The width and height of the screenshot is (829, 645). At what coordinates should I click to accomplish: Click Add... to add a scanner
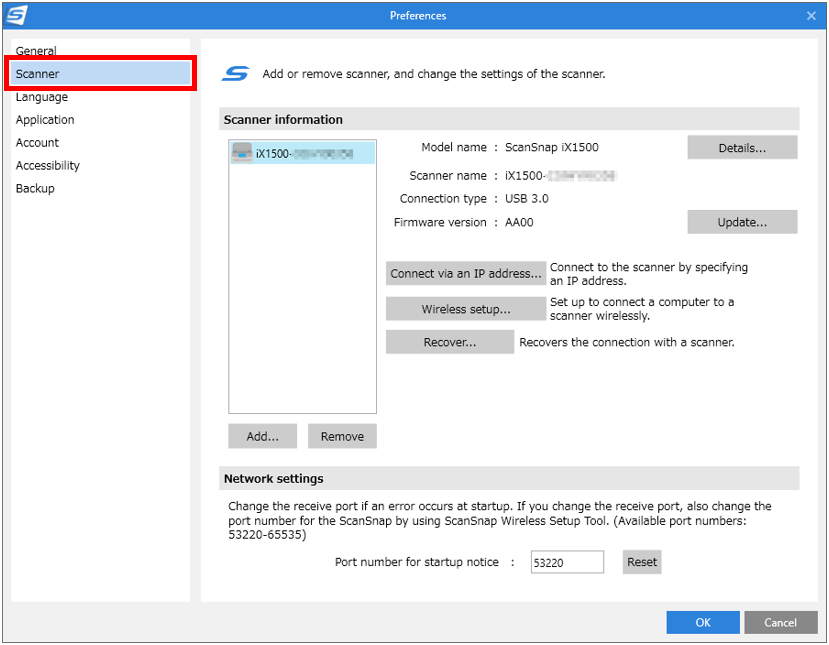(x=263, y=436)
